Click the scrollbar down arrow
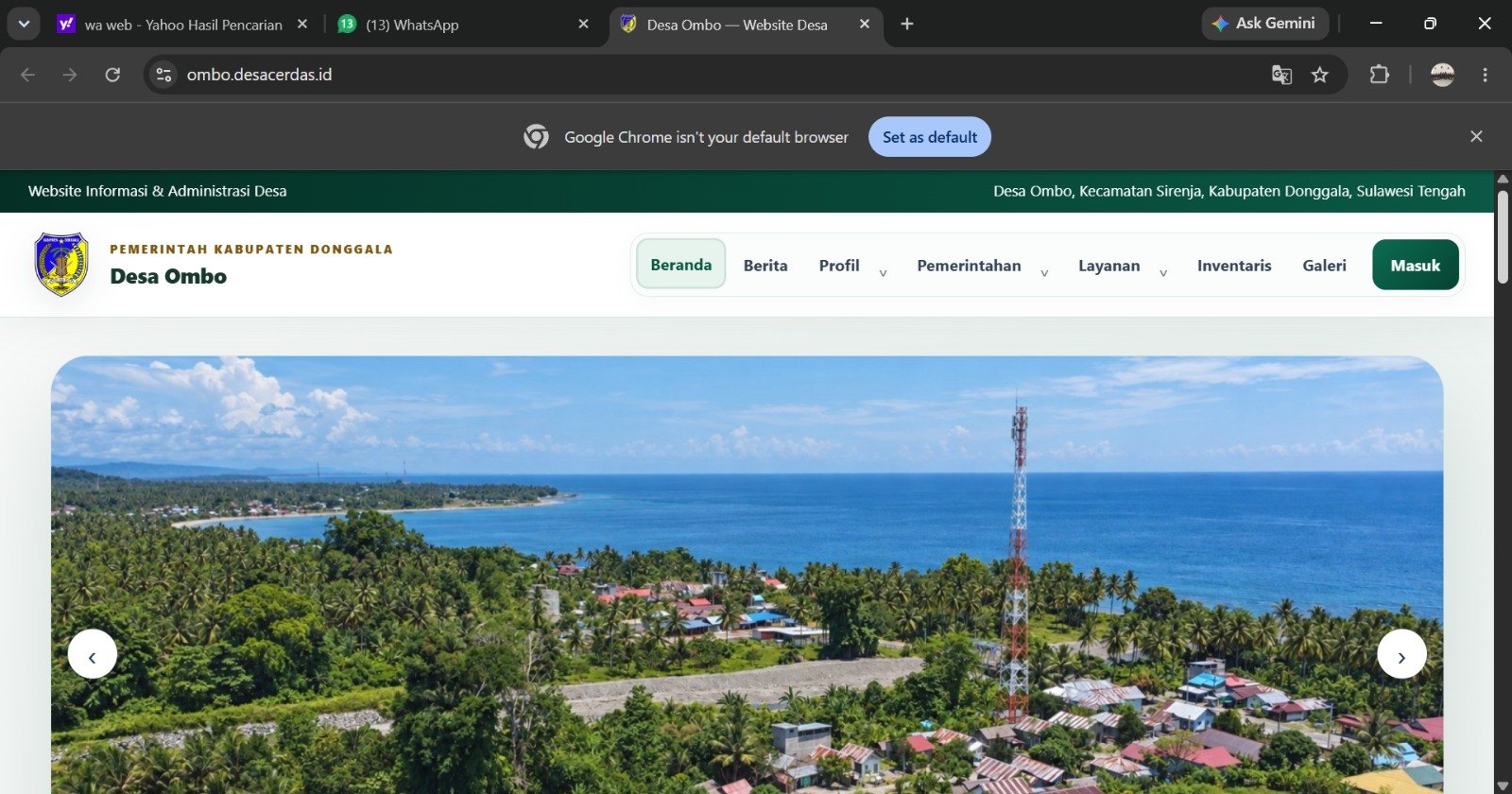The width and height of the screenshot is (1512, 794). coord(1503,786)
